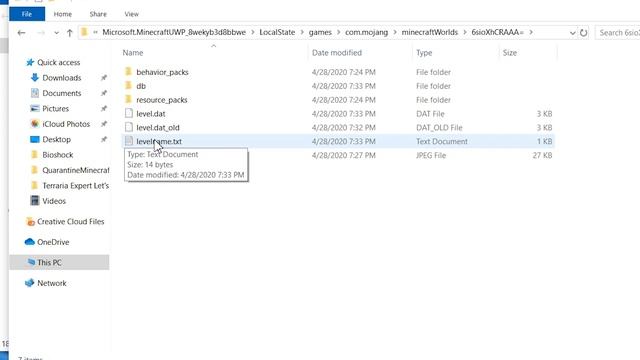640x360 pixels.
Task: Open Desktop in Quick access
Action: point(56,140)
